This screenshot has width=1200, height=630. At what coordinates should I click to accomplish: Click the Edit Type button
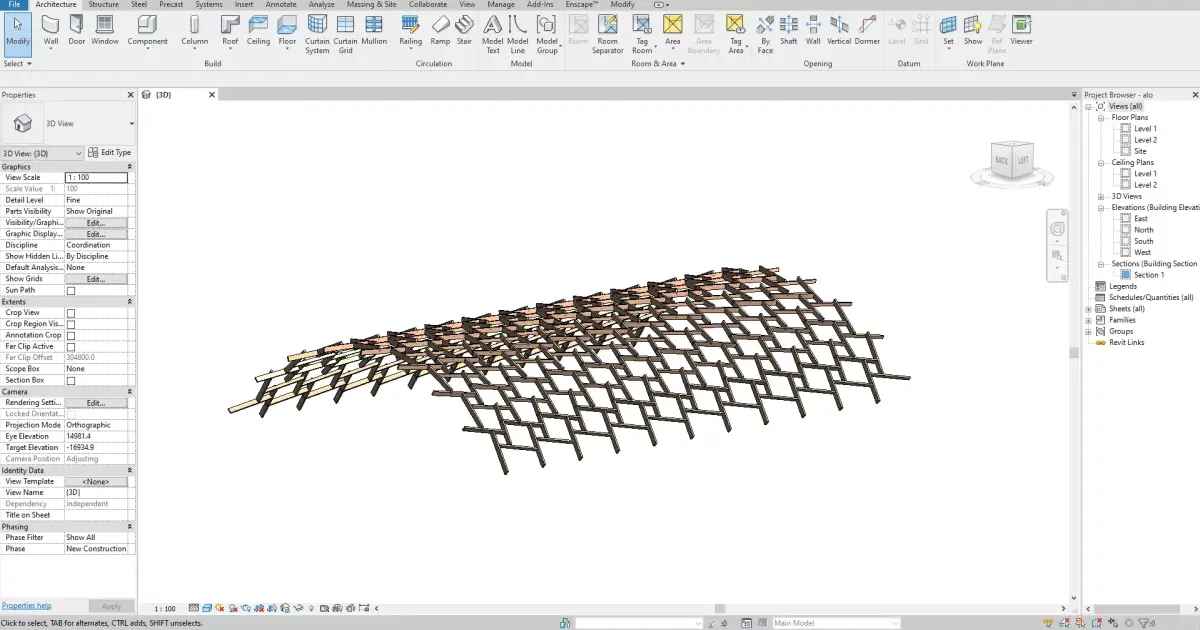(110, 152)
